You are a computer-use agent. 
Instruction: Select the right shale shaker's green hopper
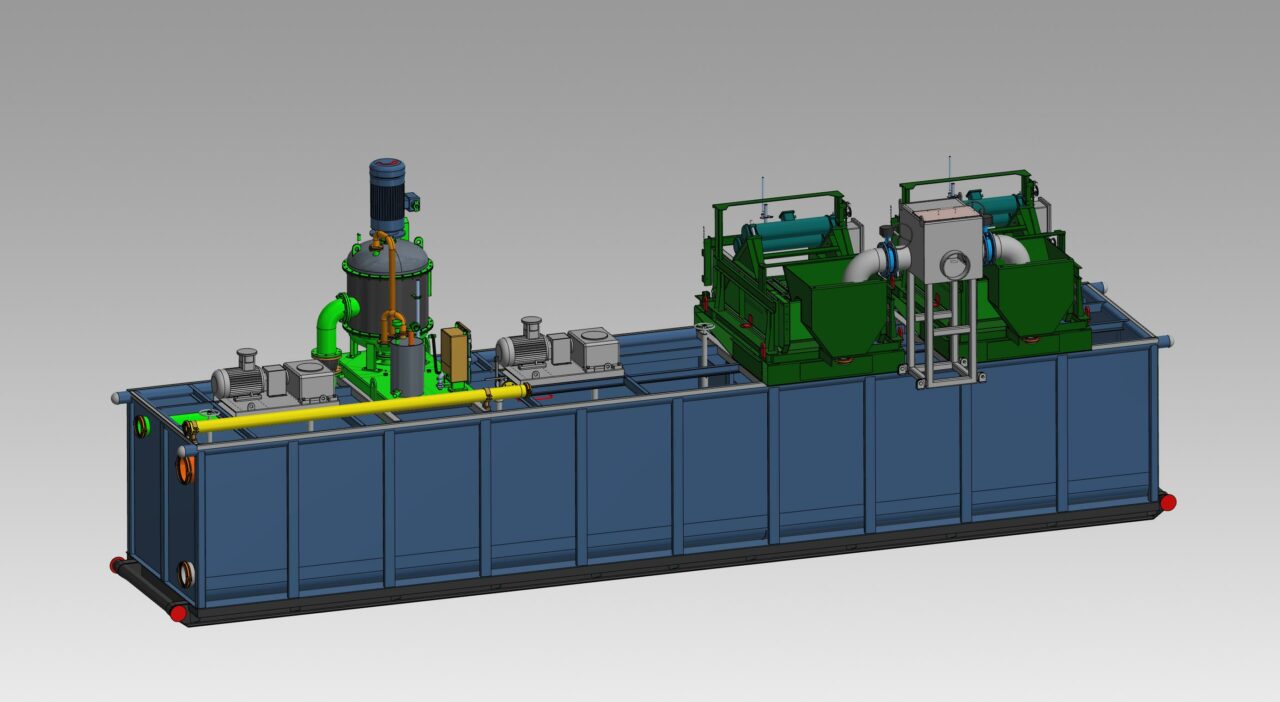coord(1035,290)
